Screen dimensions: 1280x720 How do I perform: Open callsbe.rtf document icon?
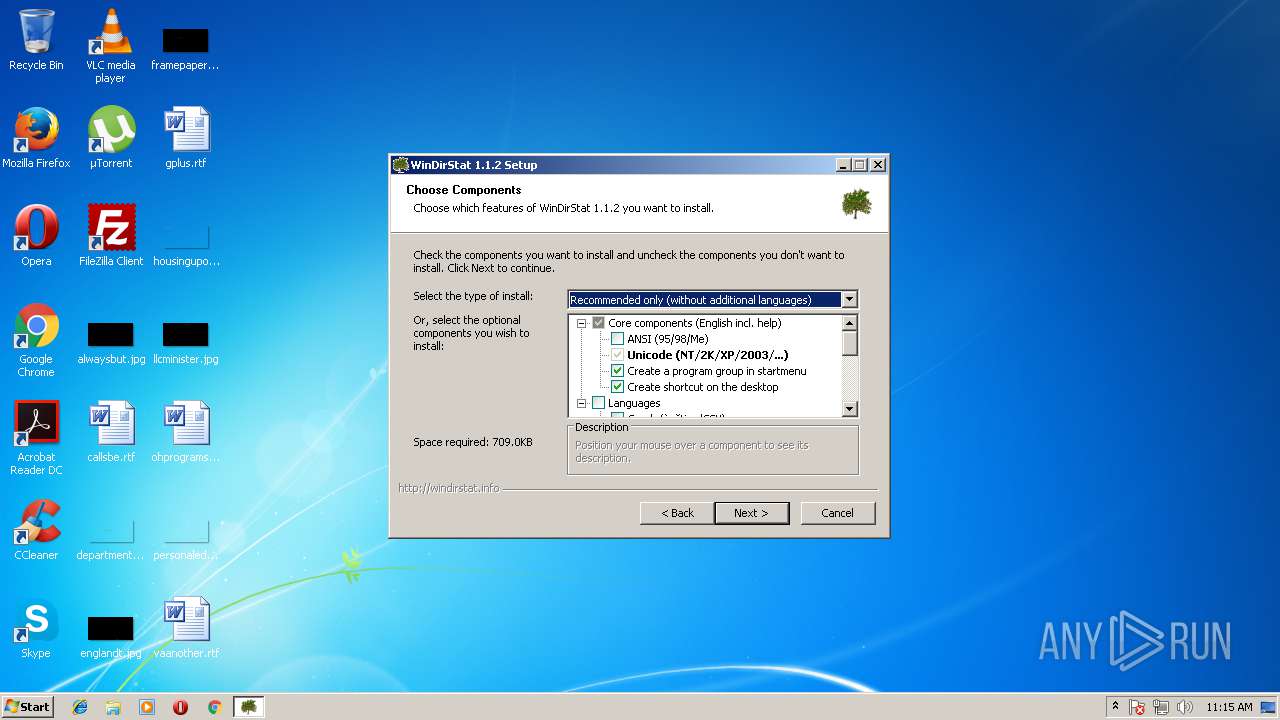click(x=110, y=432)
